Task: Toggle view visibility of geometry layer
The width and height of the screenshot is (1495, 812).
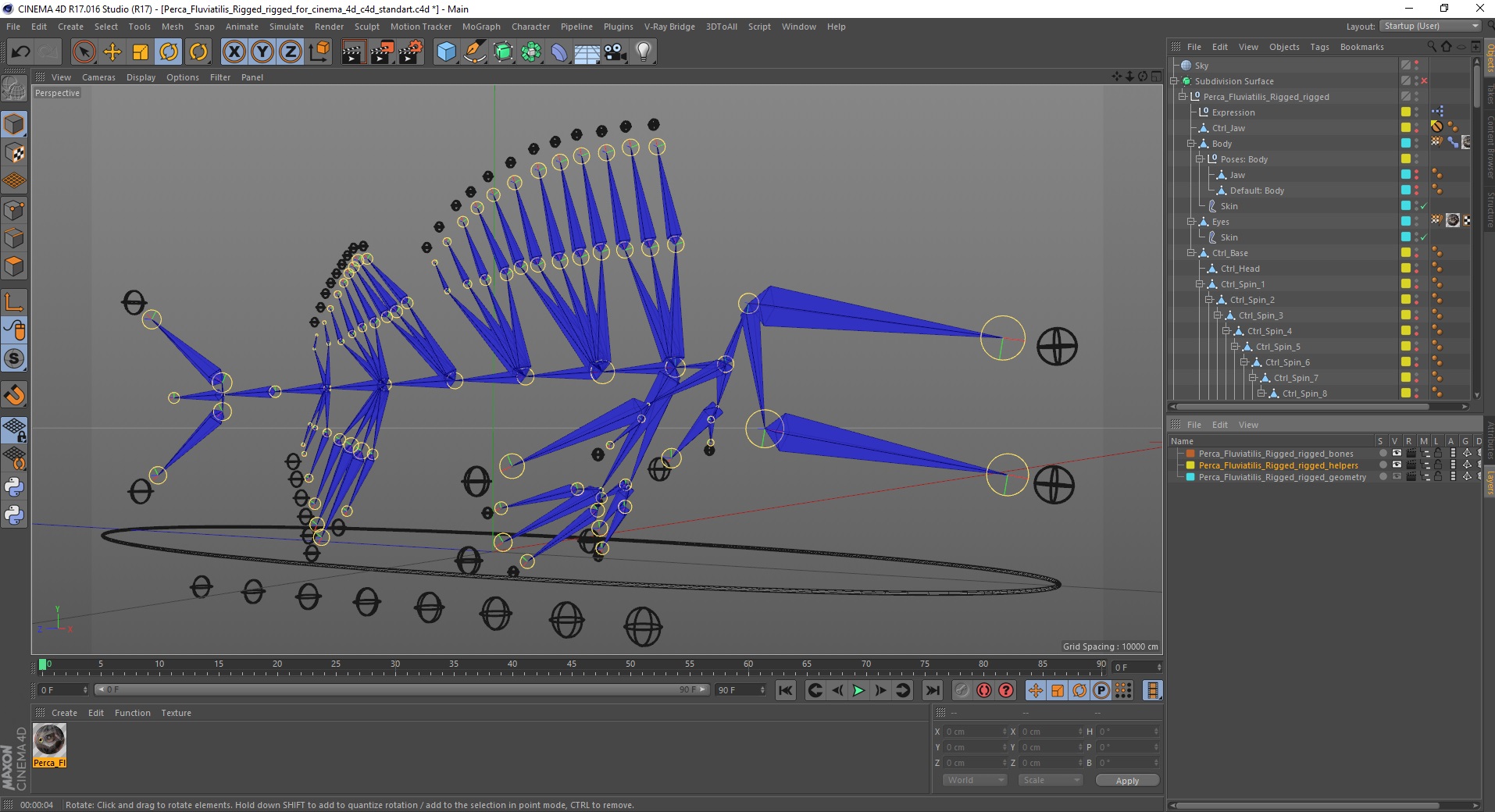Action: (1397, 477)
